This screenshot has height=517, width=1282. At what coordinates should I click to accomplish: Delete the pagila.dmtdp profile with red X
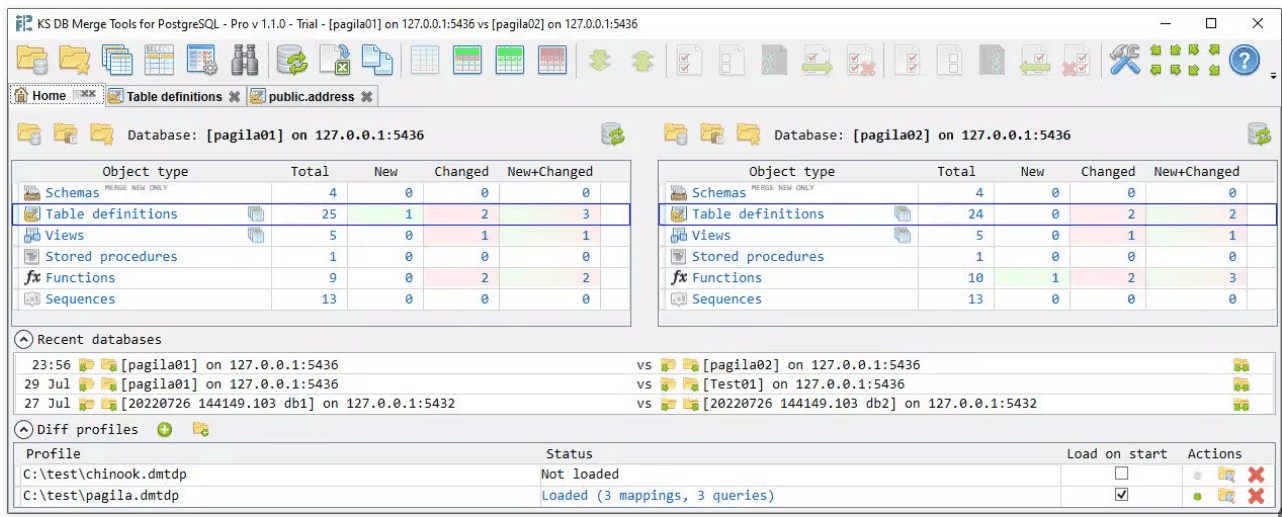click(1256, 496)
